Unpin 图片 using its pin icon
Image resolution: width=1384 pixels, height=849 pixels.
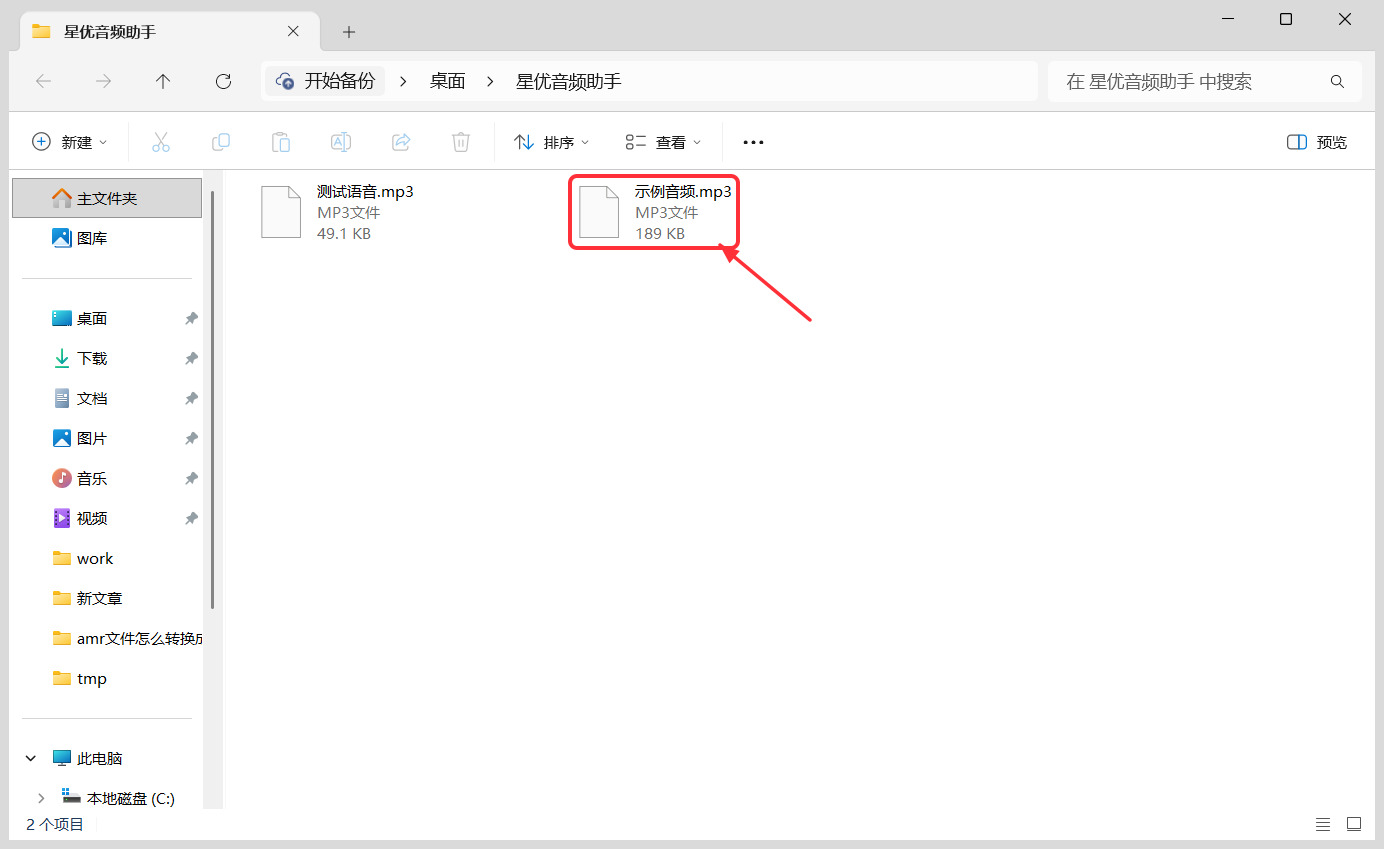tap(191, 439)
